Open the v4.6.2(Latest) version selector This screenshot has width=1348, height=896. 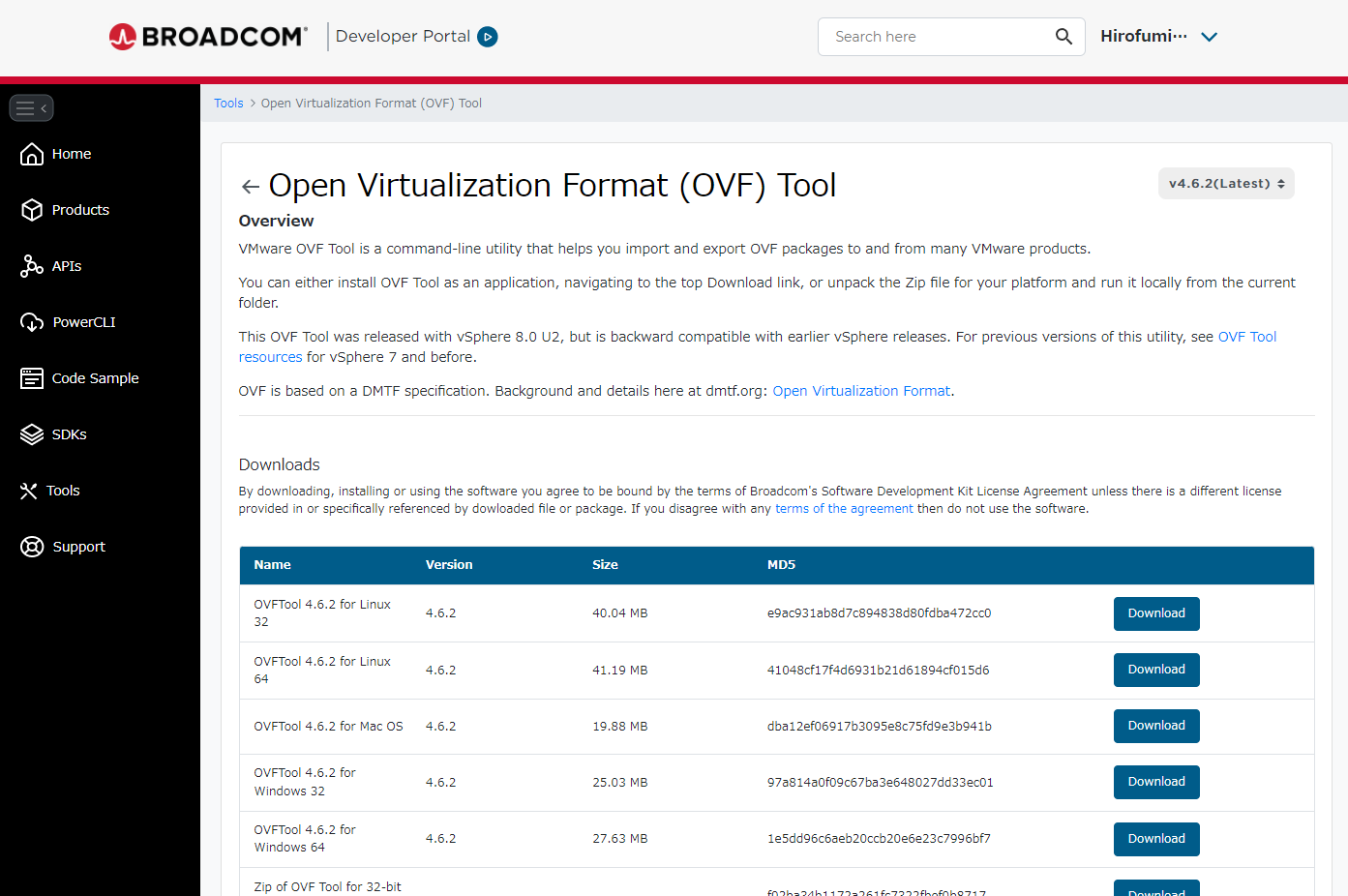pyautogui.click(x=1226, y=184)
